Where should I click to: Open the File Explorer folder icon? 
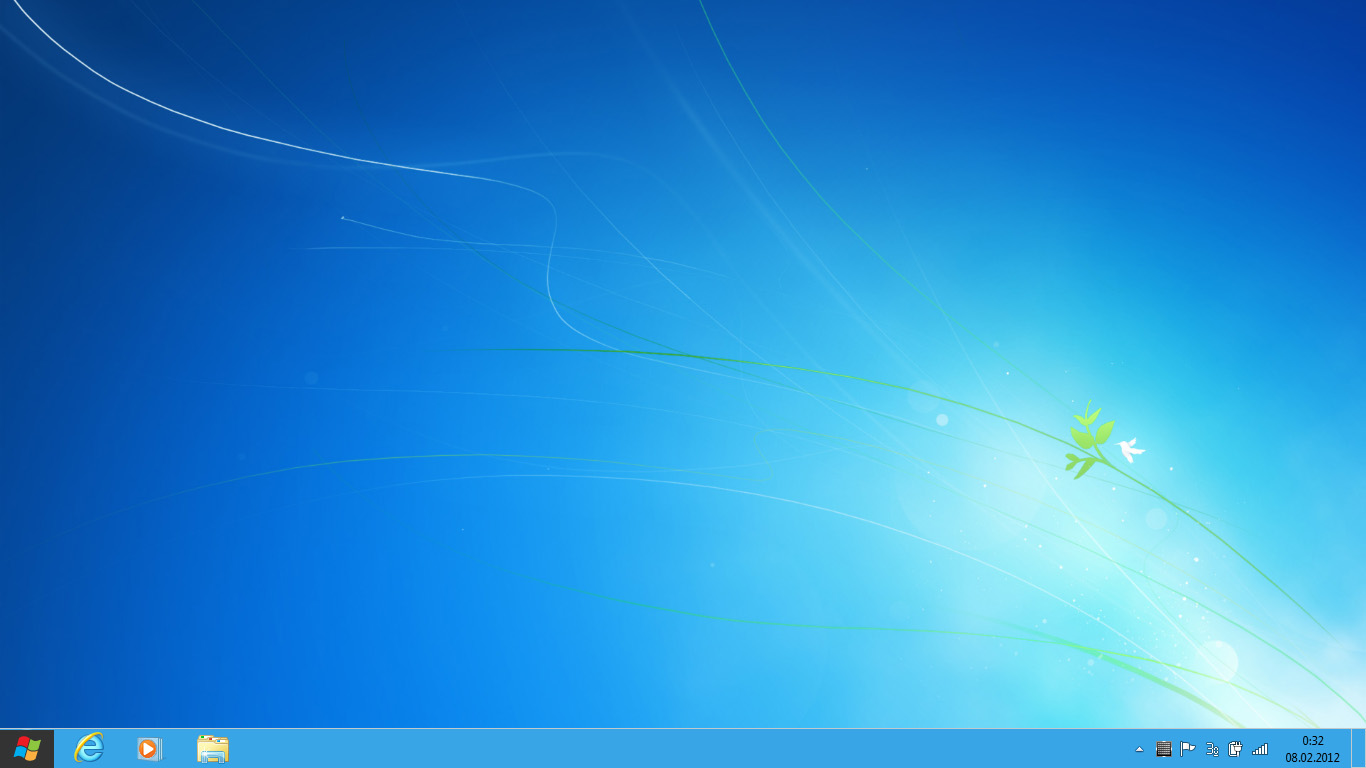212,748
